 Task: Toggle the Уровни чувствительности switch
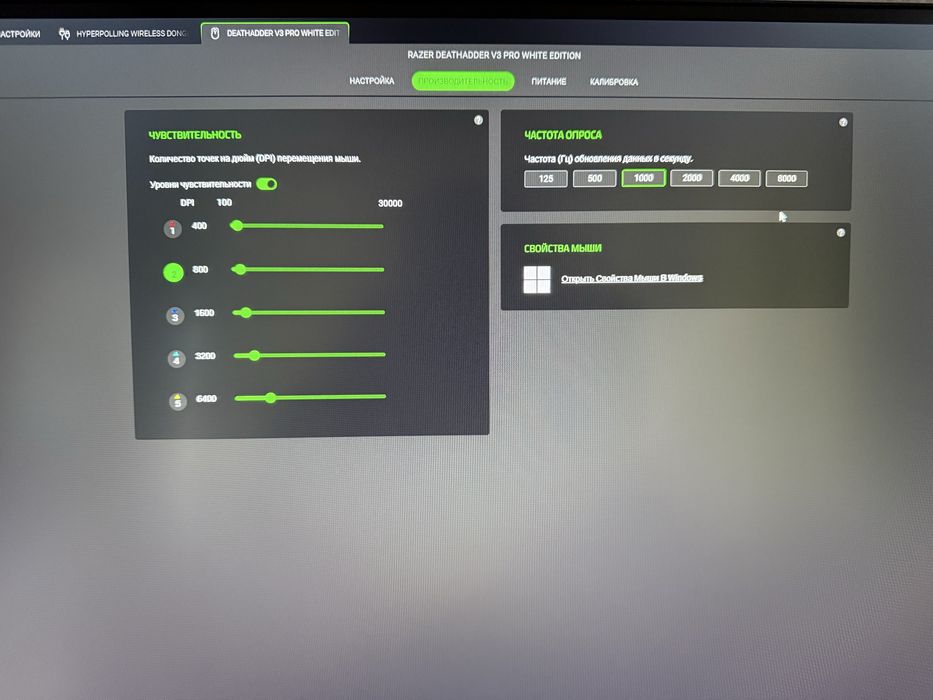[x=267, y=184]
